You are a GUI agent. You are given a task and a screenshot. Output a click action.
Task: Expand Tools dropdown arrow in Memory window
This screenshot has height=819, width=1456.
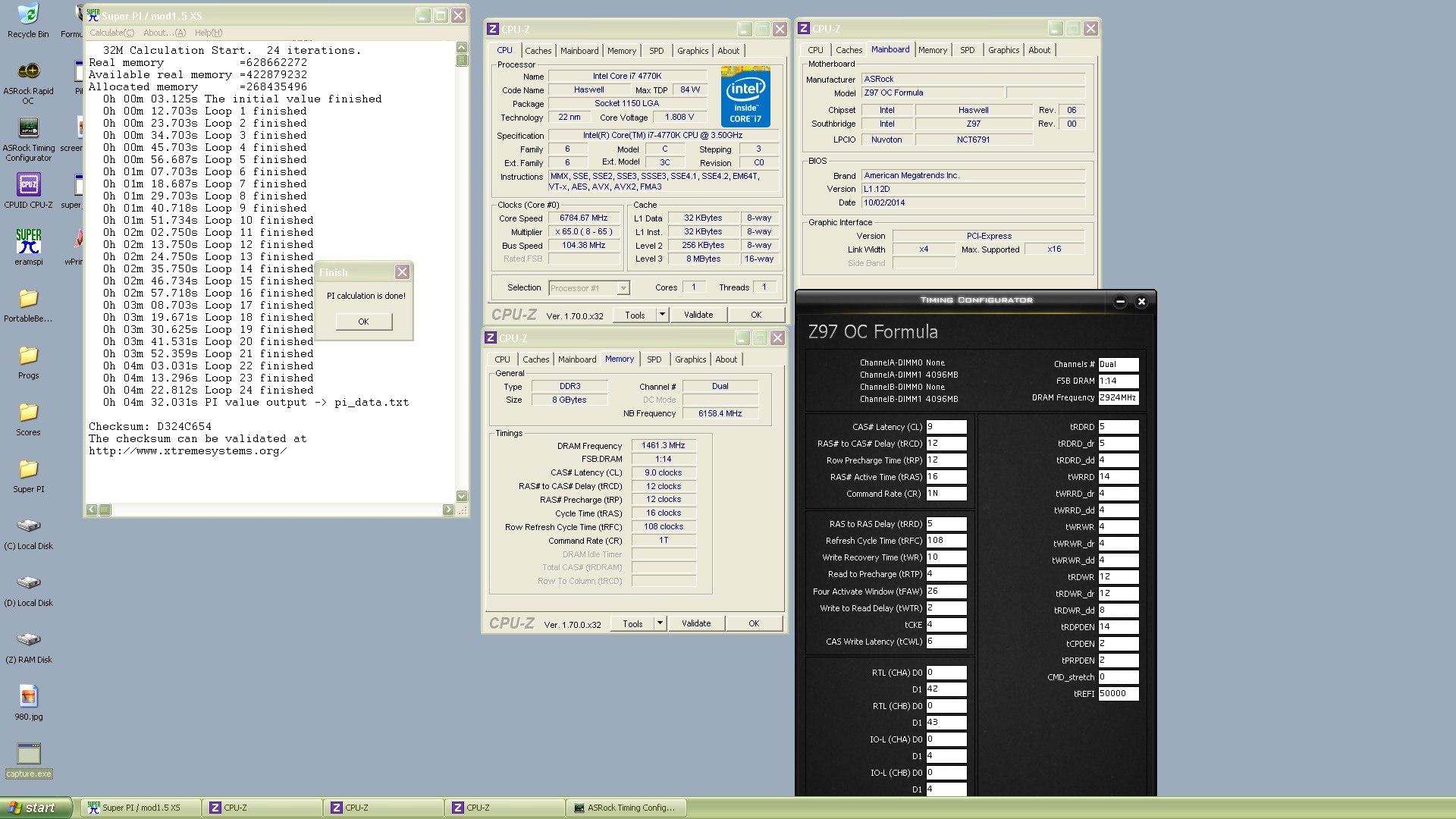coord(660,623)
